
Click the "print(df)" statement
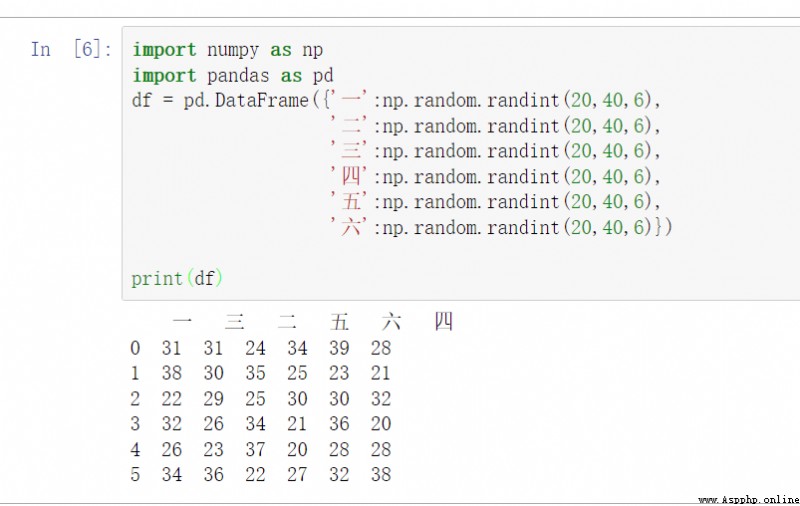click(x=177, y=279)
